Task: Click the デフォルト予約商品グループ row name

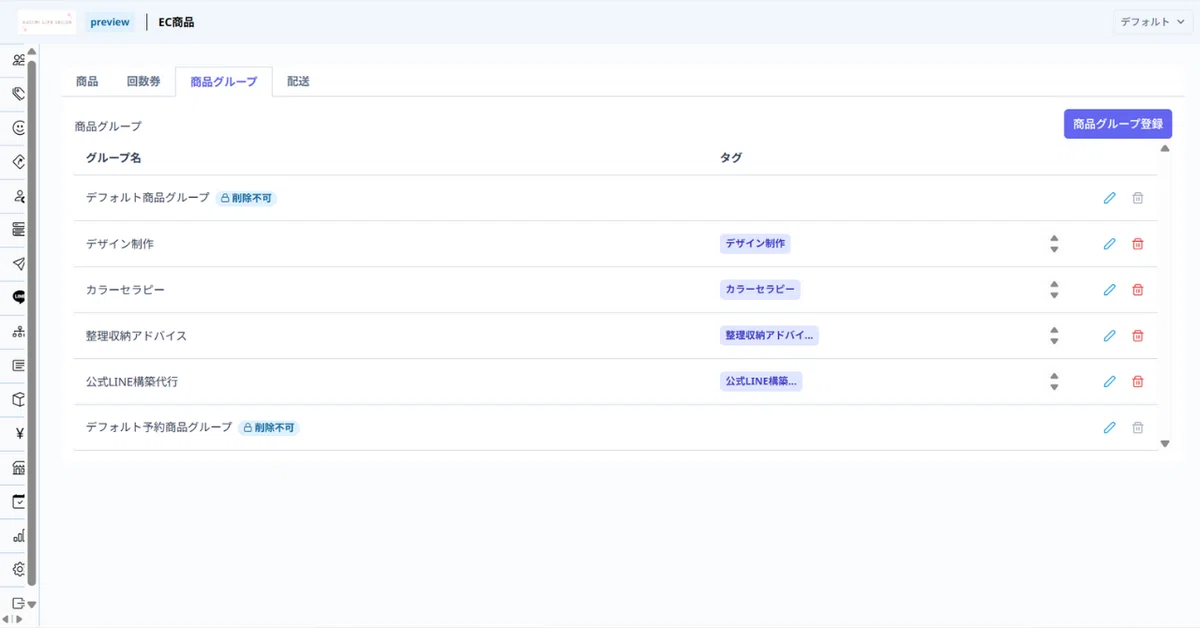Action: (x=159, y=427)
